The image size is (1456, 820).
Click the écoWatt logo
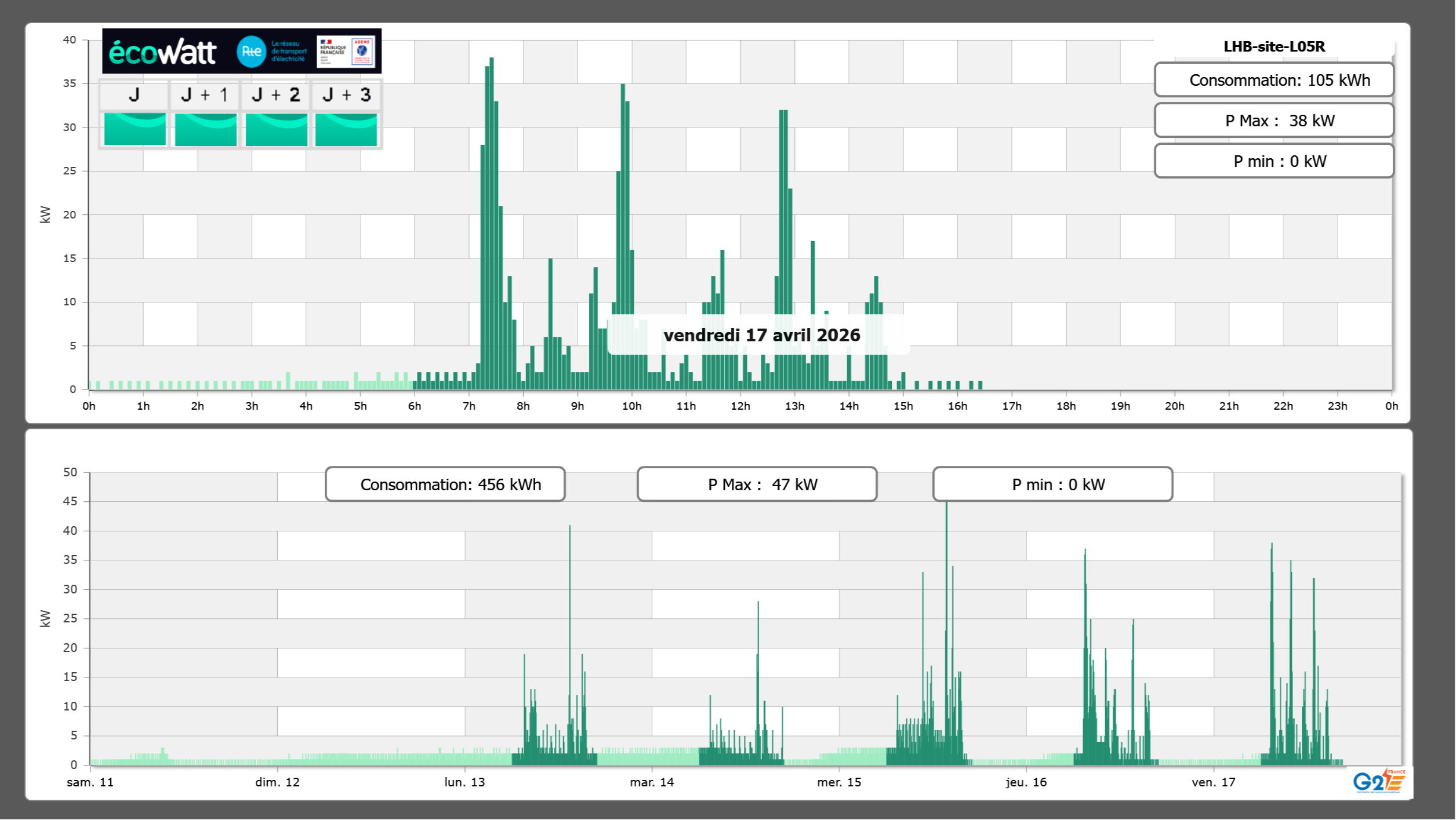tap(163, 52)
